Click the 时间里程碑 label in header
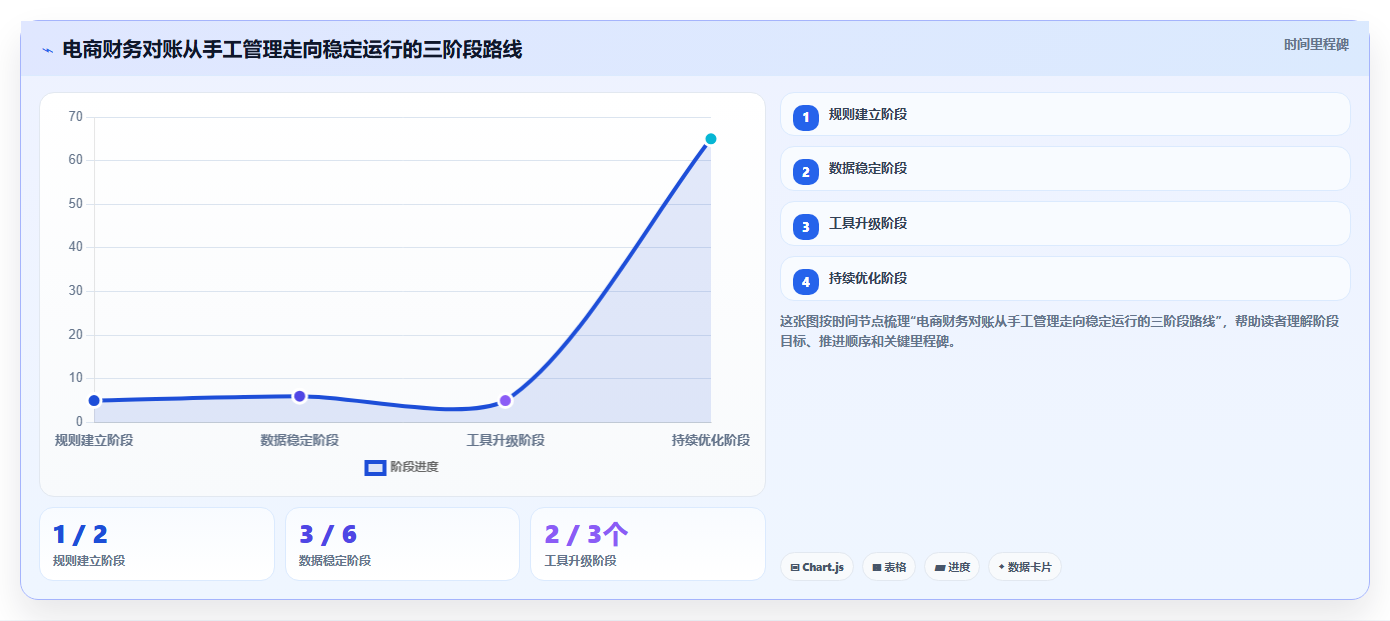Viewport: 1390px width, 621px height. (1316, 45)
